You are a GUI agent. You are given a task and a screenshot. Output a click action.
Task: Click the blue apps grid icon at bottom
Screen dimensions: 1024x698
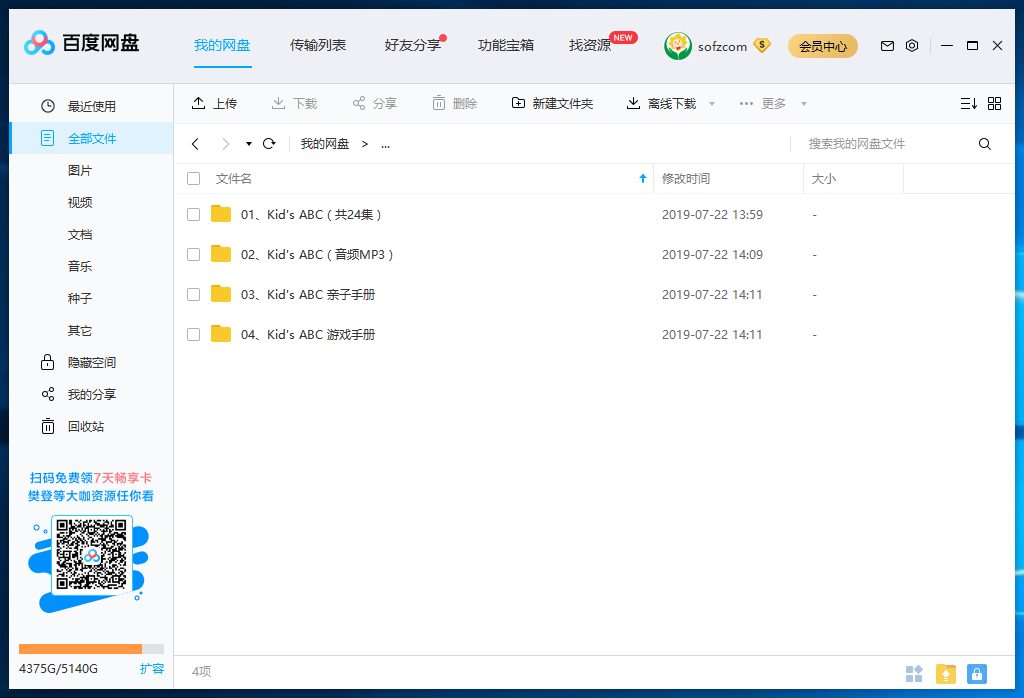pos(914,673)
